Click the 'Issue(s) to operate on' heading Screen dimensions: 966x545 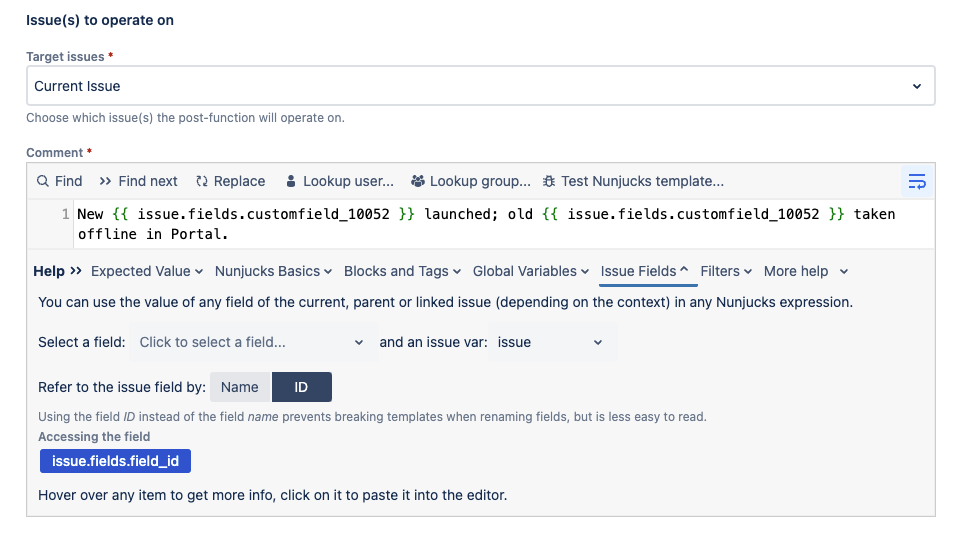point(100,20)
